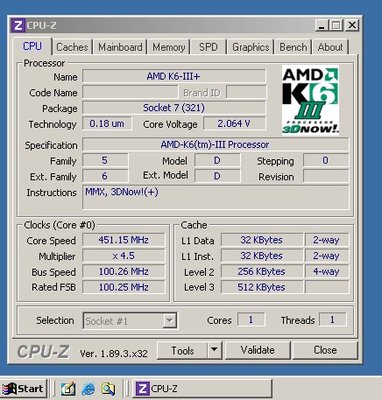Open the Bench tab
Image resolution: width=382 pixels, height=400 pixels.
point(293,47)
